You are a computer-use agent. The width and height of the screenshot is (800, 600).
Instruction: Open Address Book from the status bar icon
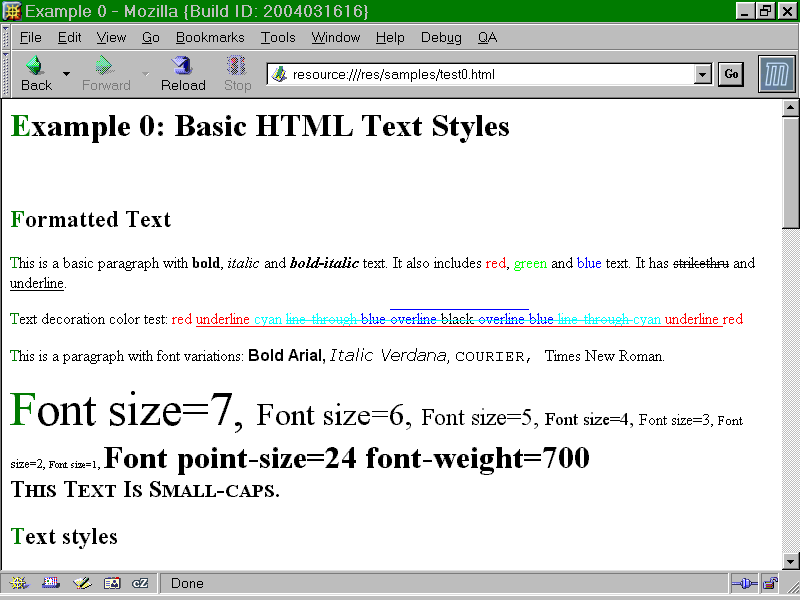point(111,583)
